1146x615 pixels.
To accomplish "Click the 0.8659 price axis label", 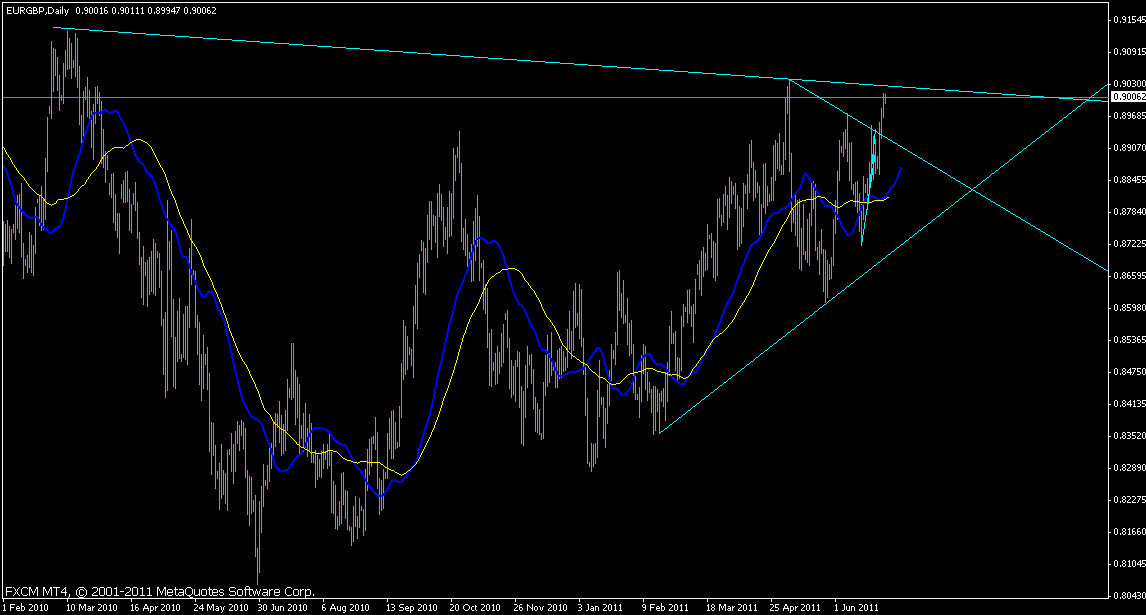I will tap(1129, 275).
